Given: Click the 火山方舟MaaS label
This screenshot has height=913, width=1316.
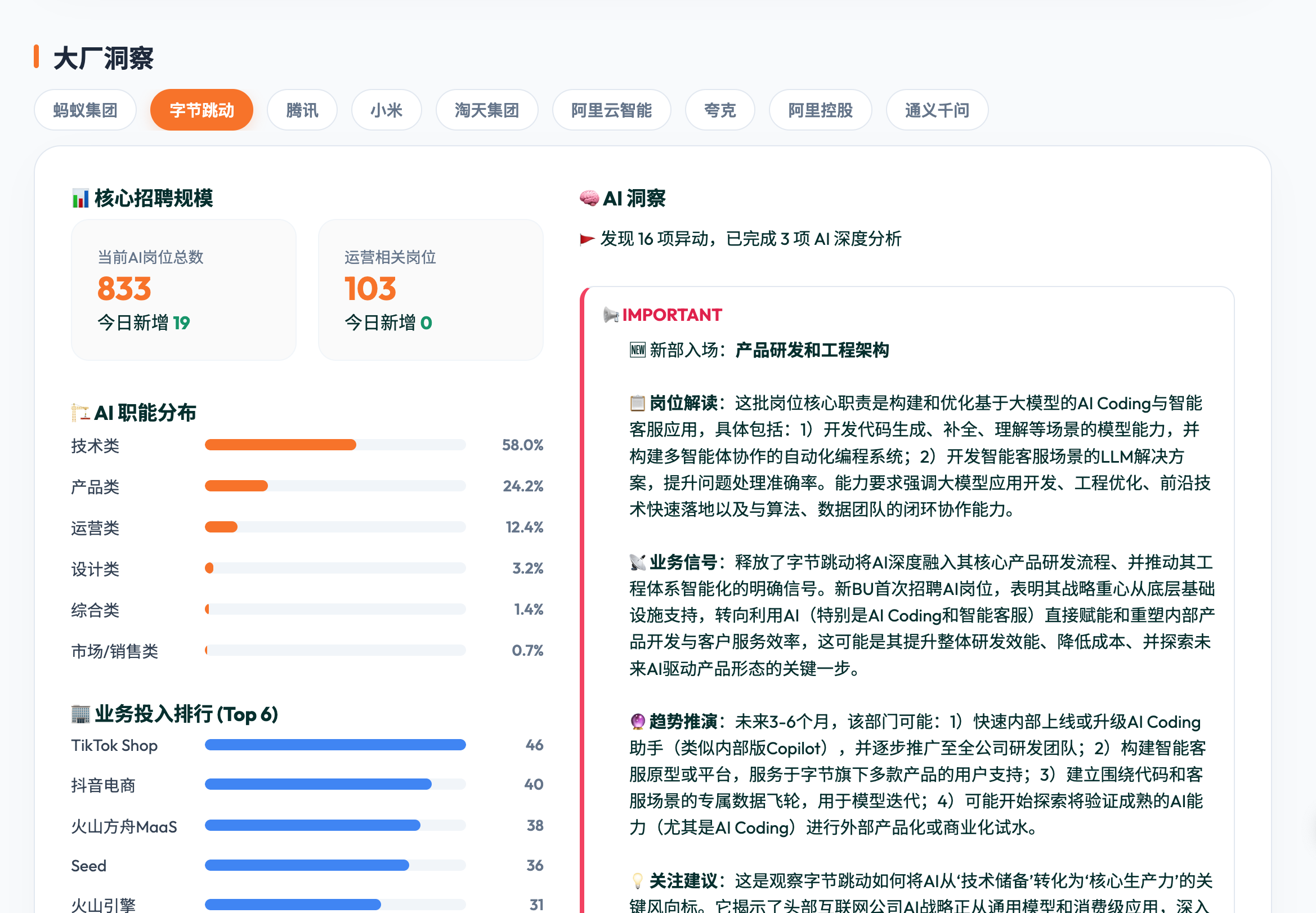Looking at the screenshot, I should [x=124, y=826].
